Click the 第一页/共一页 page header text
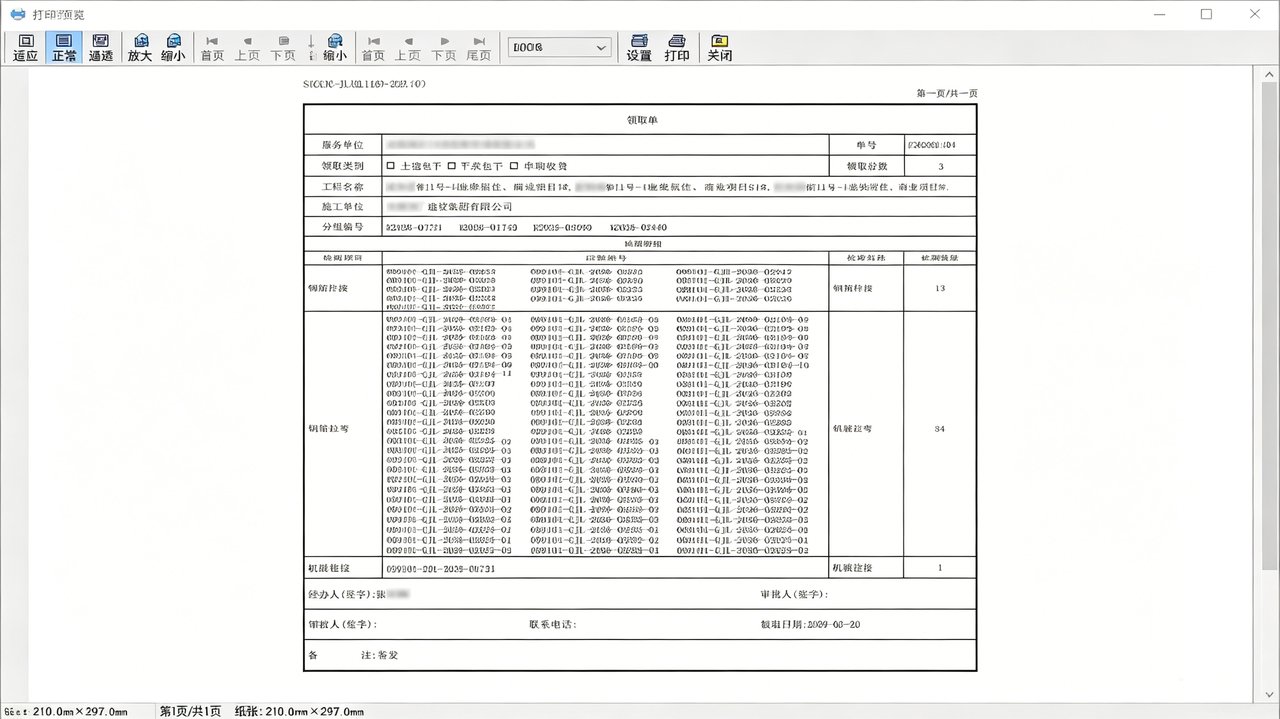 (947, 93)
